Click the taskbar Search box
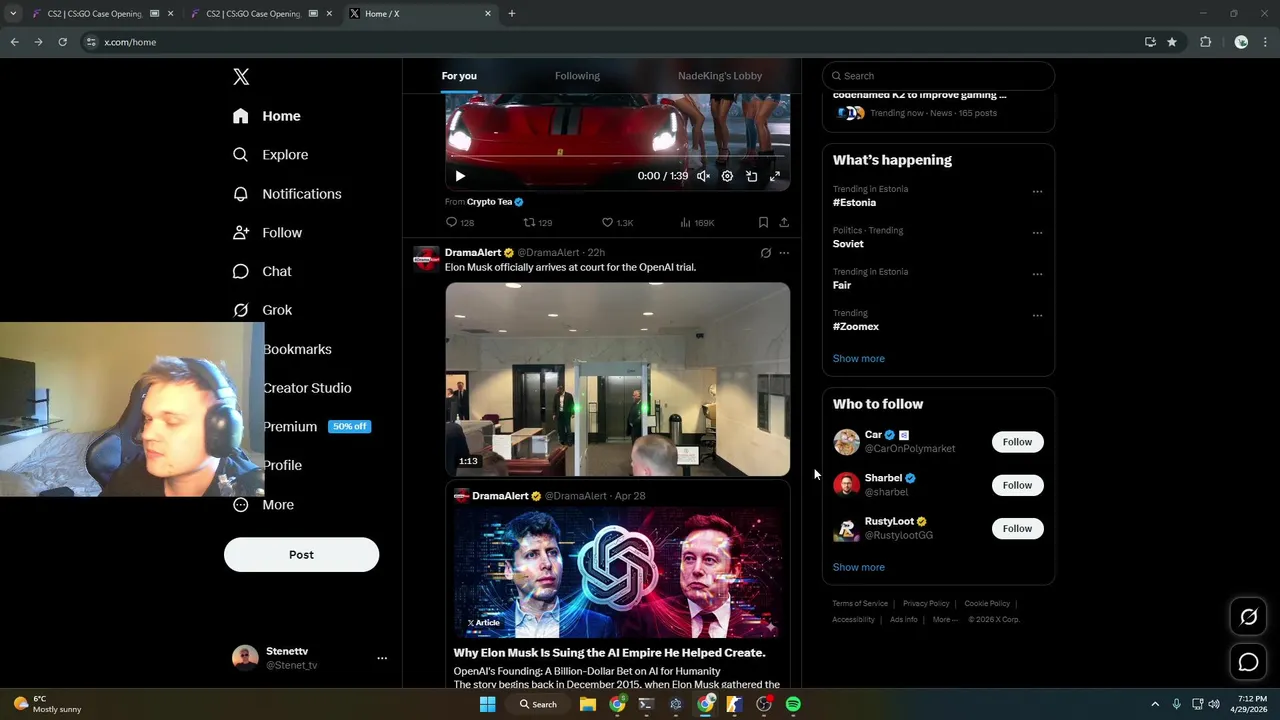1280x720 pixels. click(x=538, y=704)
